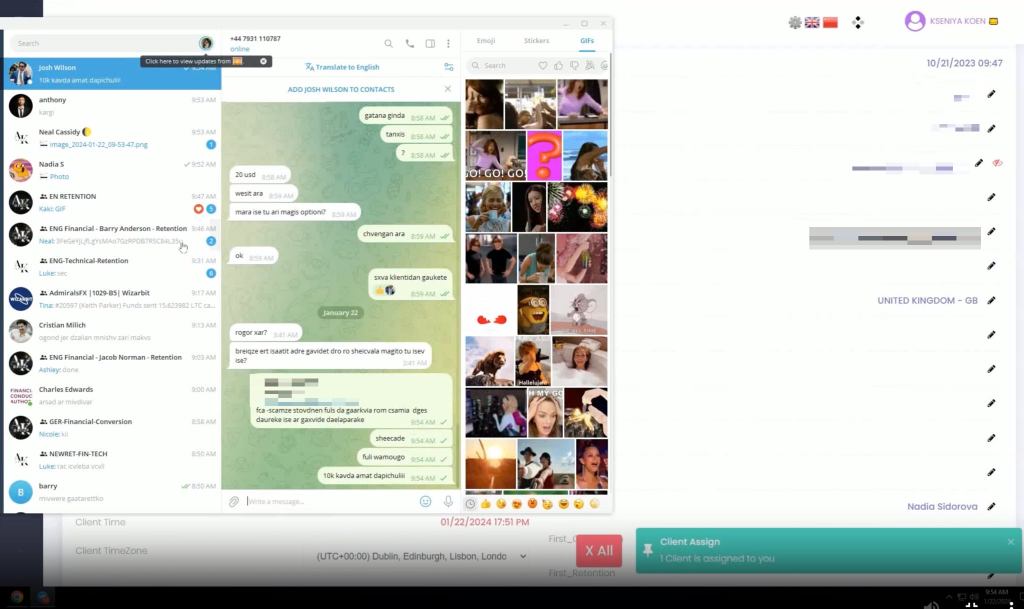This screenshot has width=1024, height=609.
Task: Switch to the Stickers tab
Action: pos(536,41)
